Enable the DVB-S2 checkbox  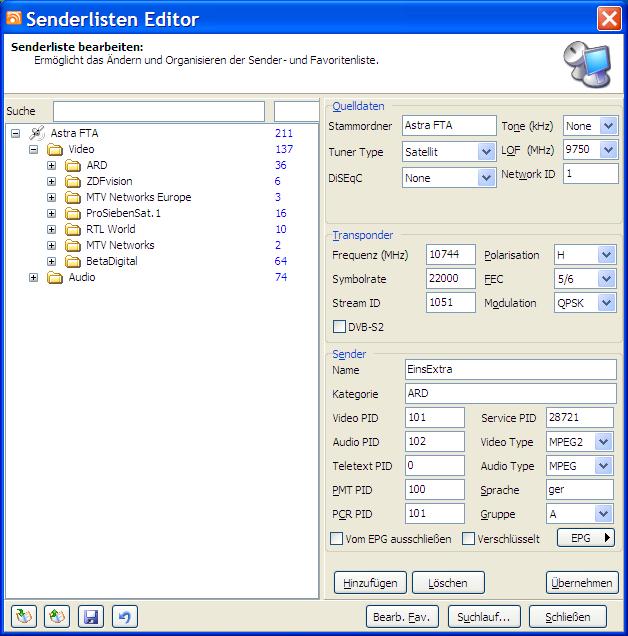[x=339, y=326]
